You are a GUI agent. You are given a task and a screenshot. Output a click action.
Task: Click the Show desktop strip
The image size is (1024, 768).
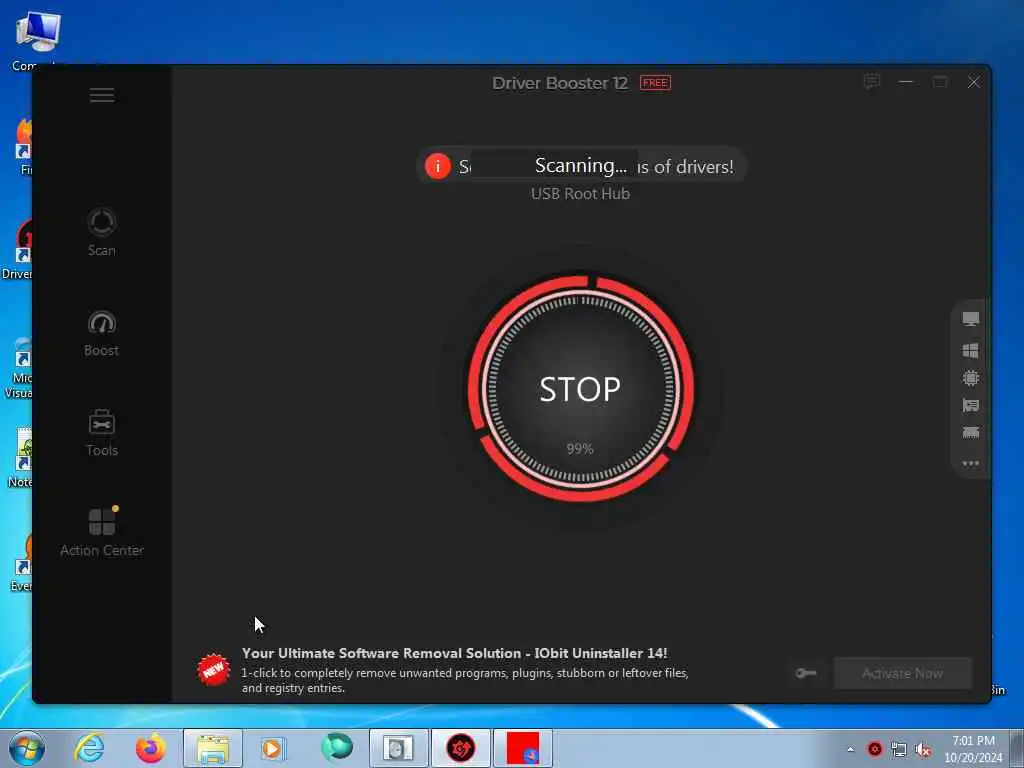(x=1017, y=748)
